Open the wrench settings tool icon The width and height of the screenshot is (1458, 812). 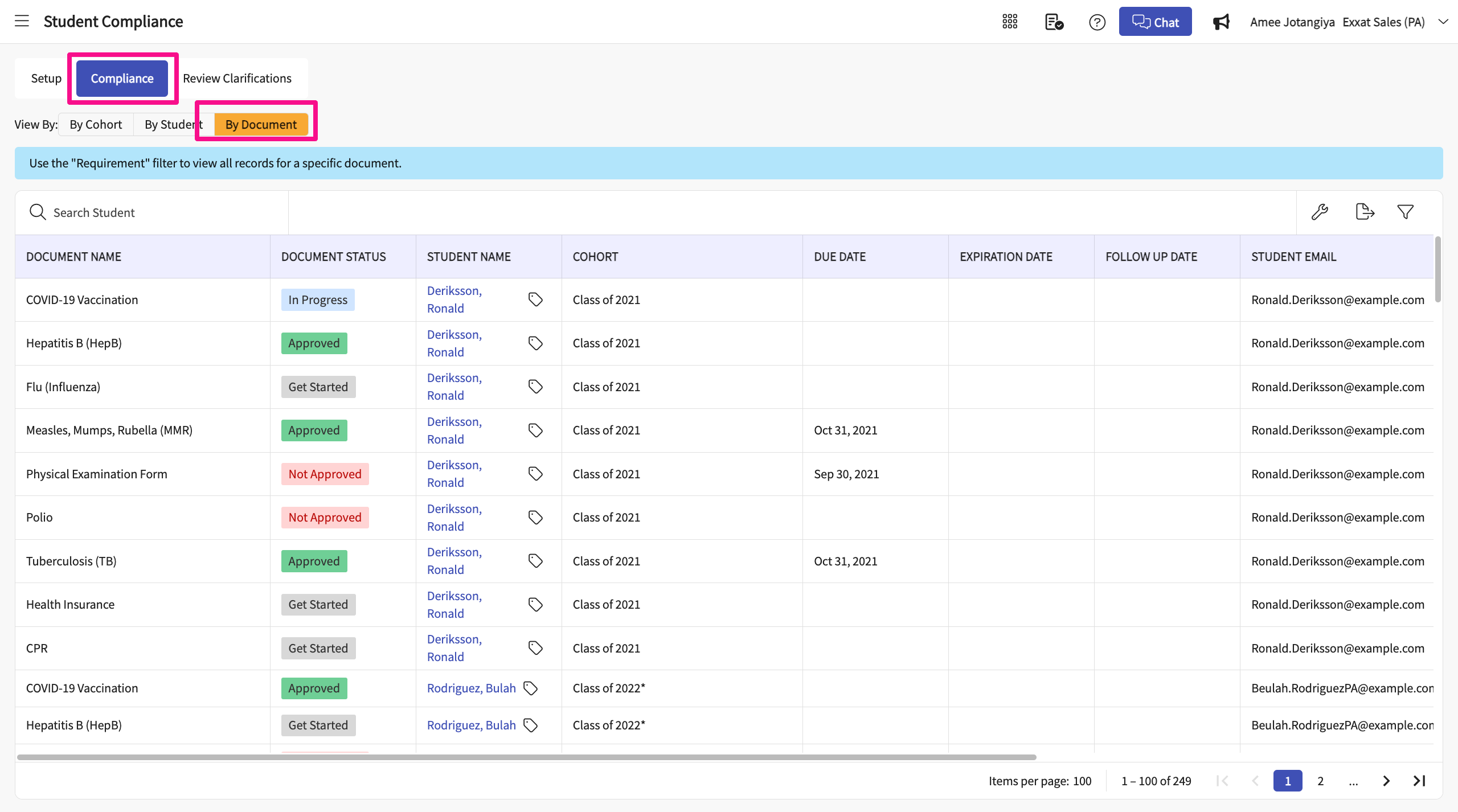[x=1320, y=212]
